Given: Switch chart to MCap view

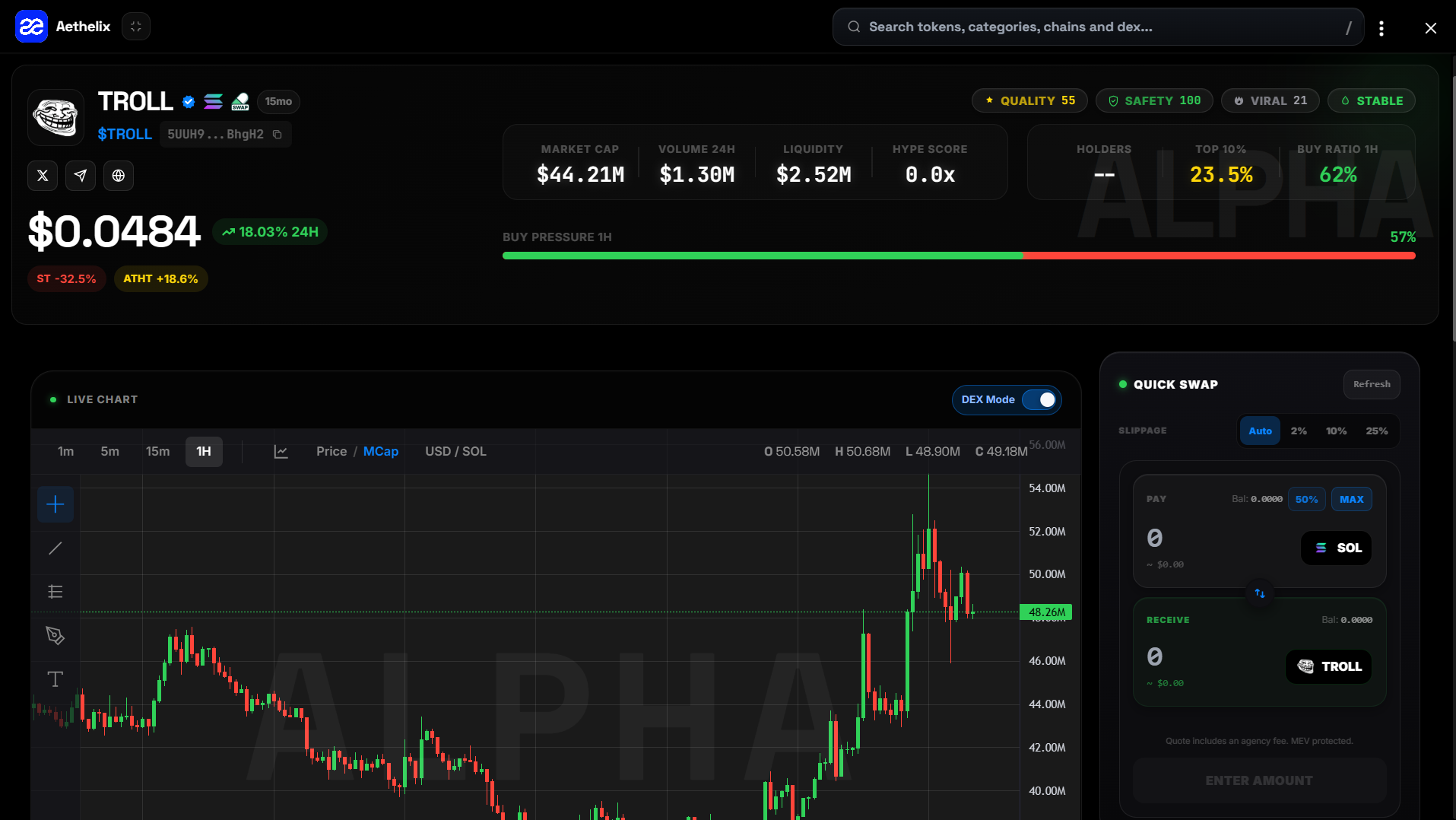Looking at the screenshot, I should tap(381, 452).
